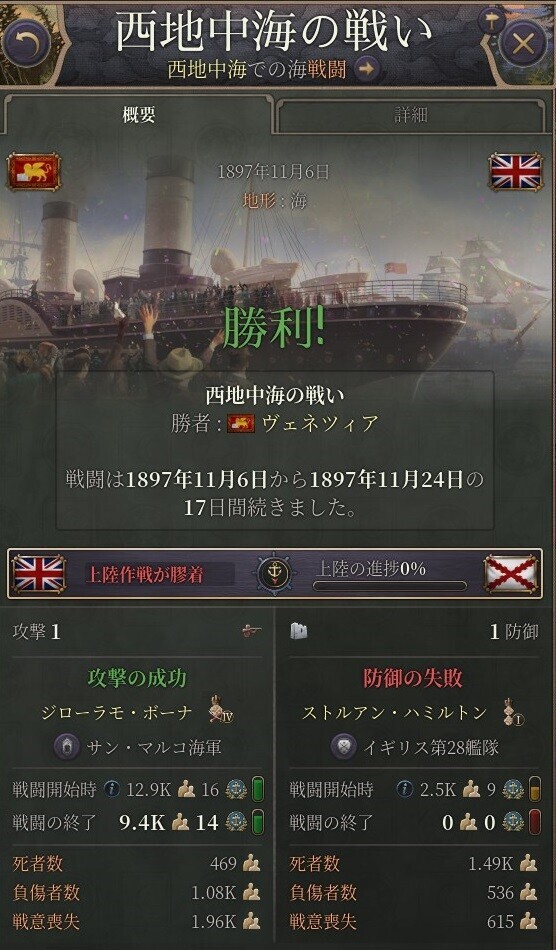Click the 上陸の進捗 progress bar
556x950 pixels.
coord(390,586)
